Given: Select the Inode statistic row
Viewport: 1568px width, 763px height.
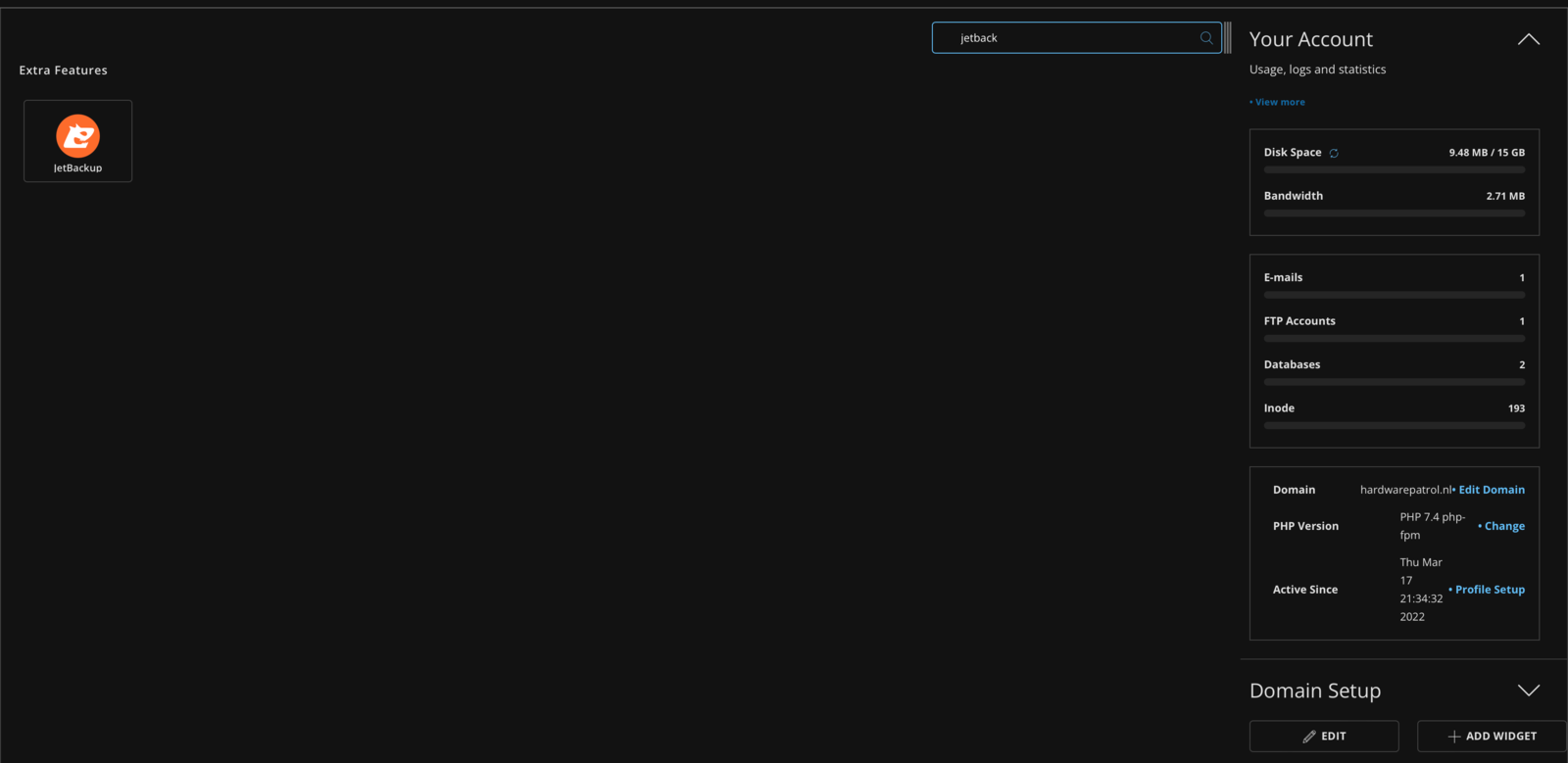Looking at the screenshot, I should pos(1394,408).
